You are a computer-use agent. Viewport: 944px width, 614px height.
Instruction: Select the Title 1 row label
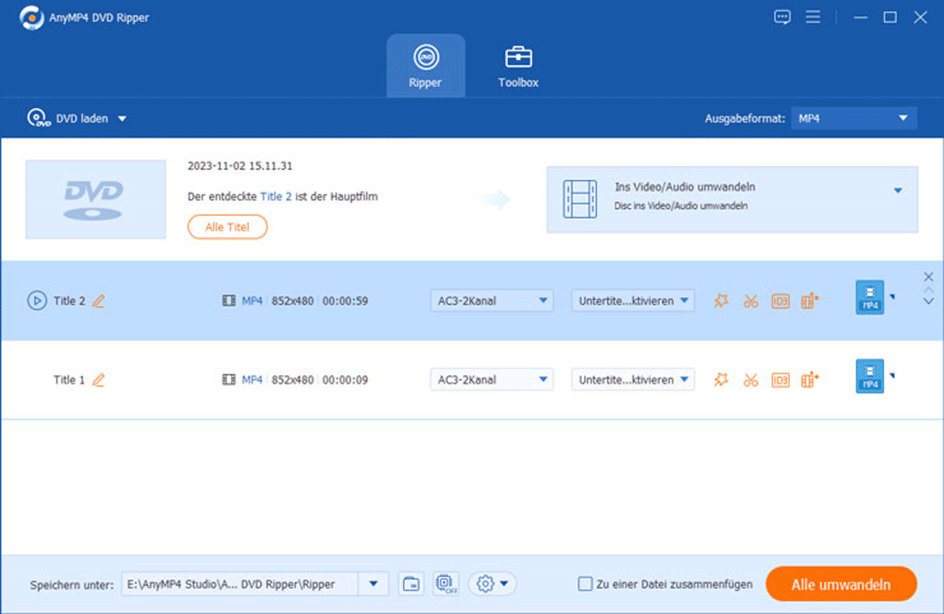[69, 380]
